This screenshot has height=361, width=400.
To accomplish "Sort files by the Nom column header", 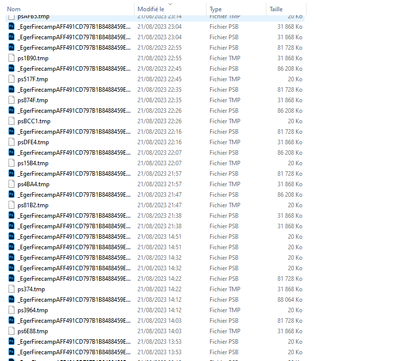I will 14,9.
